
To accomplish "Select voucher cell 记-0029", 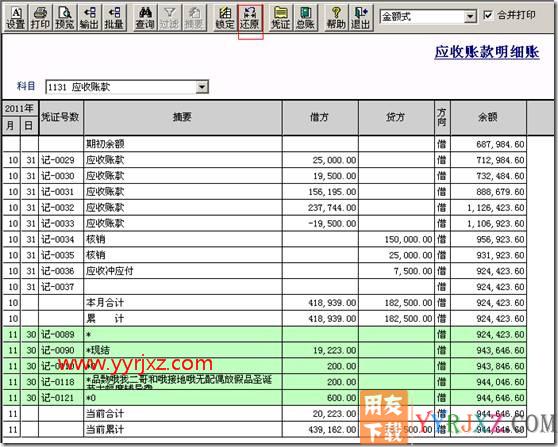I will (x=61, y=160).
